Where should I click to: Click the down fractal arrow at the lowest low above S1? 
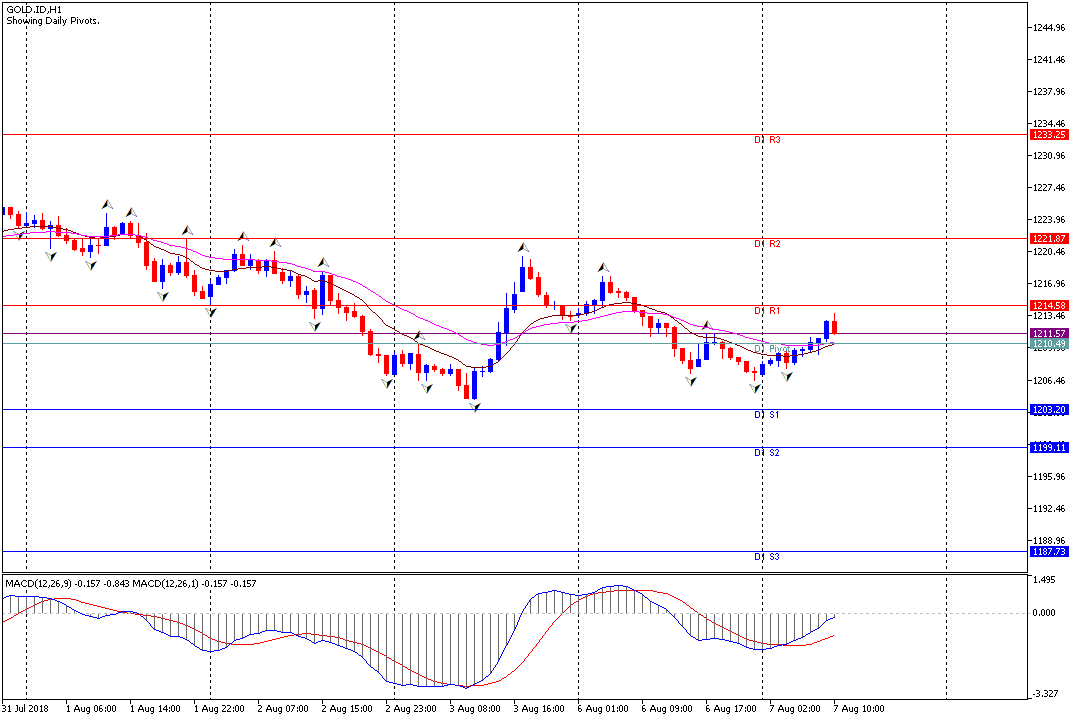click(x=475, y=407)
